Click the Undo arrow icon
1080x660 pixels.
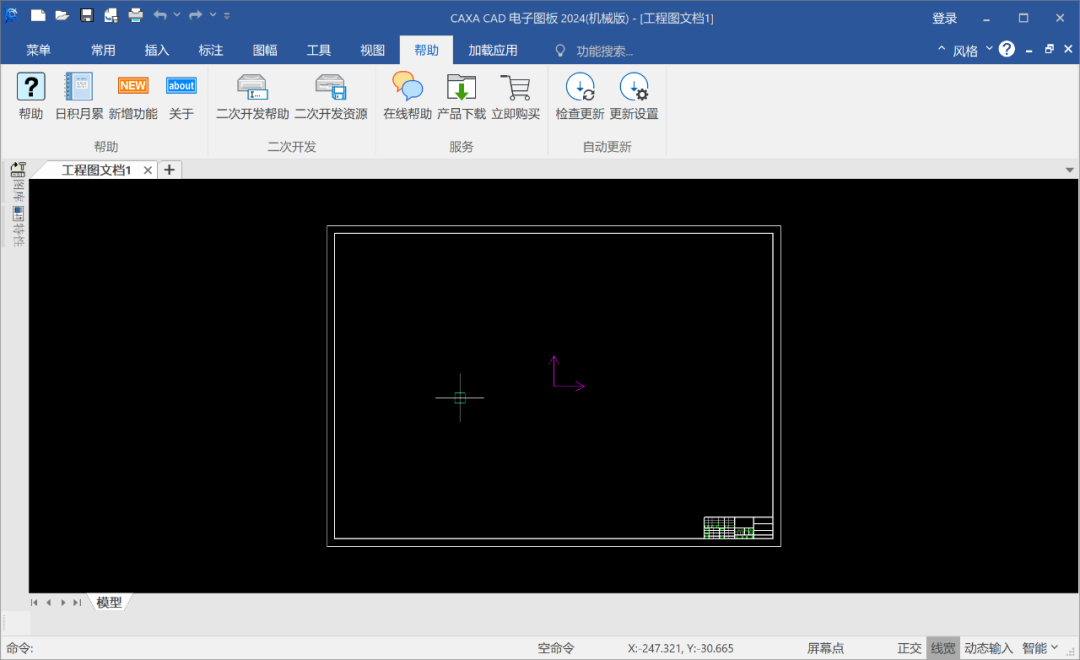click(x=160, y=15)
